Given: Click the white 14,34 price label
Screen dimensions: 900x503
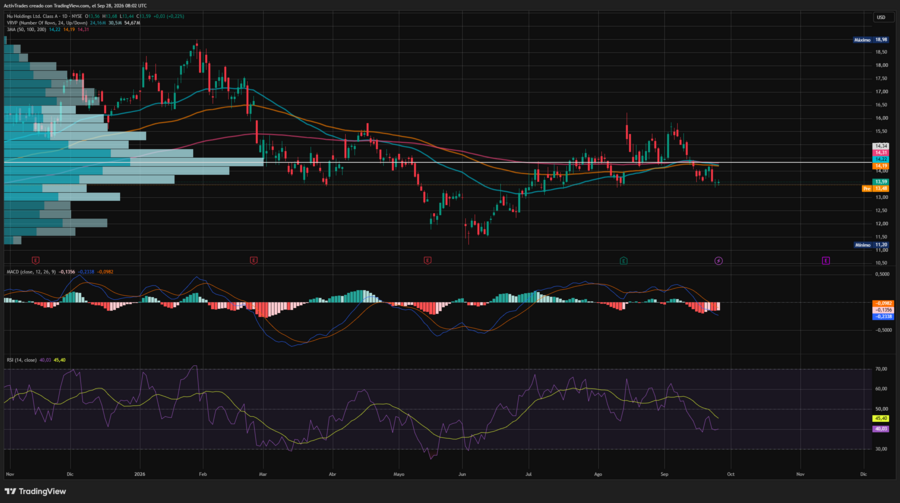Looking at the screenshot, I should coord(880,146).
